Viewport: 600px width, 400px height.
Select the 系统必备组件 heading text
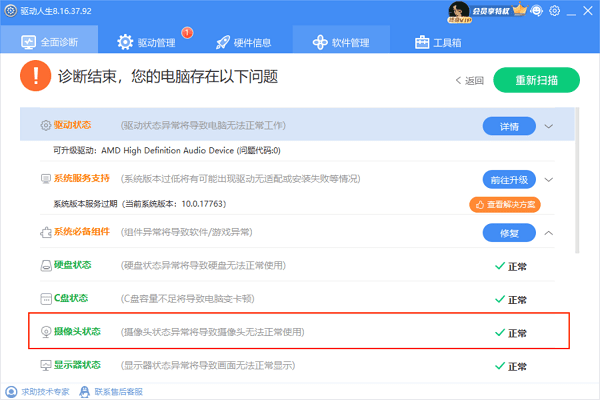tap(82, 232)
